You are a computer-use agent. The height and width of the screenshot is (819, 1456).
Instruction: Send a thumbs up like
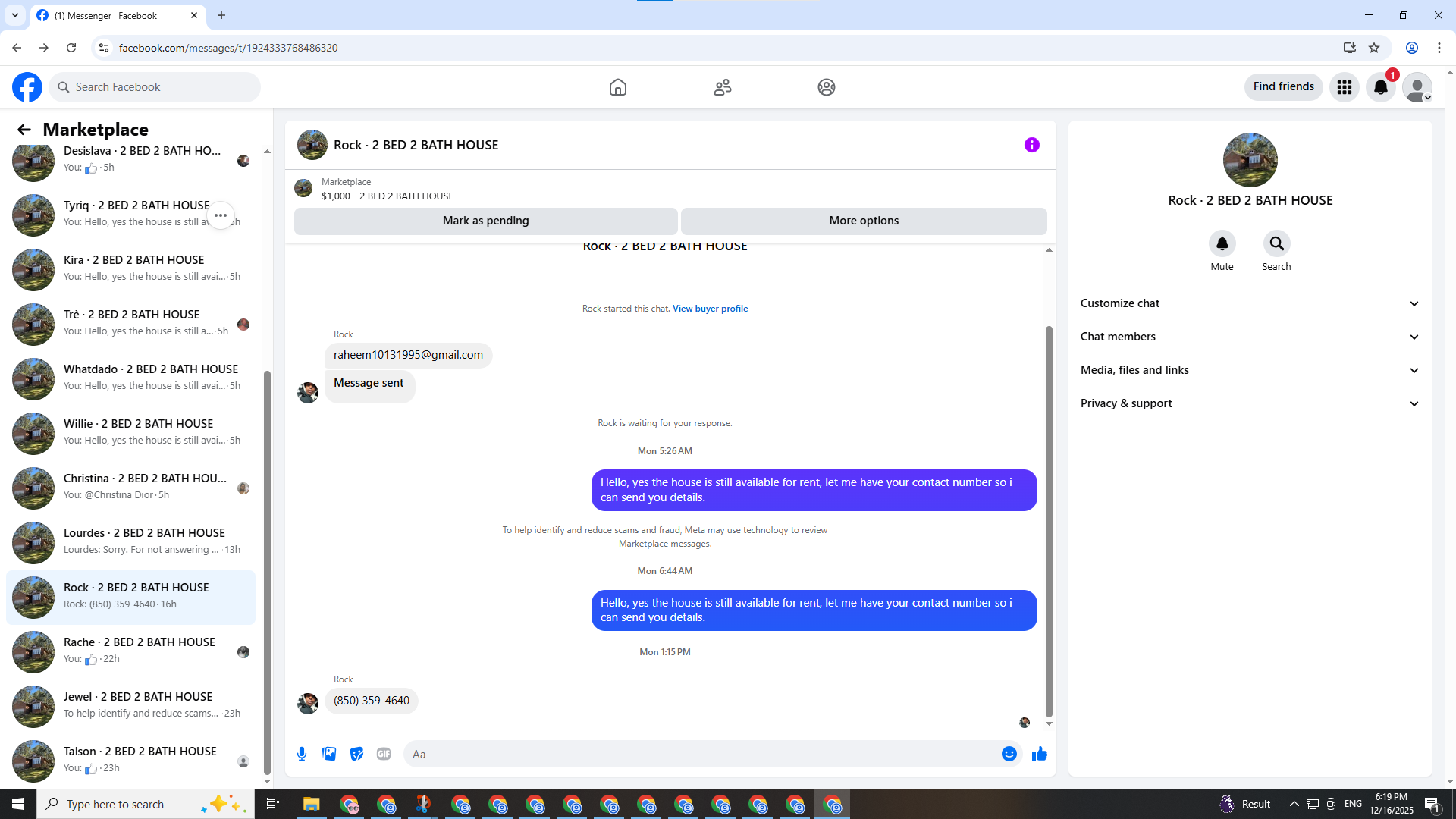[x=1039, y=754]
